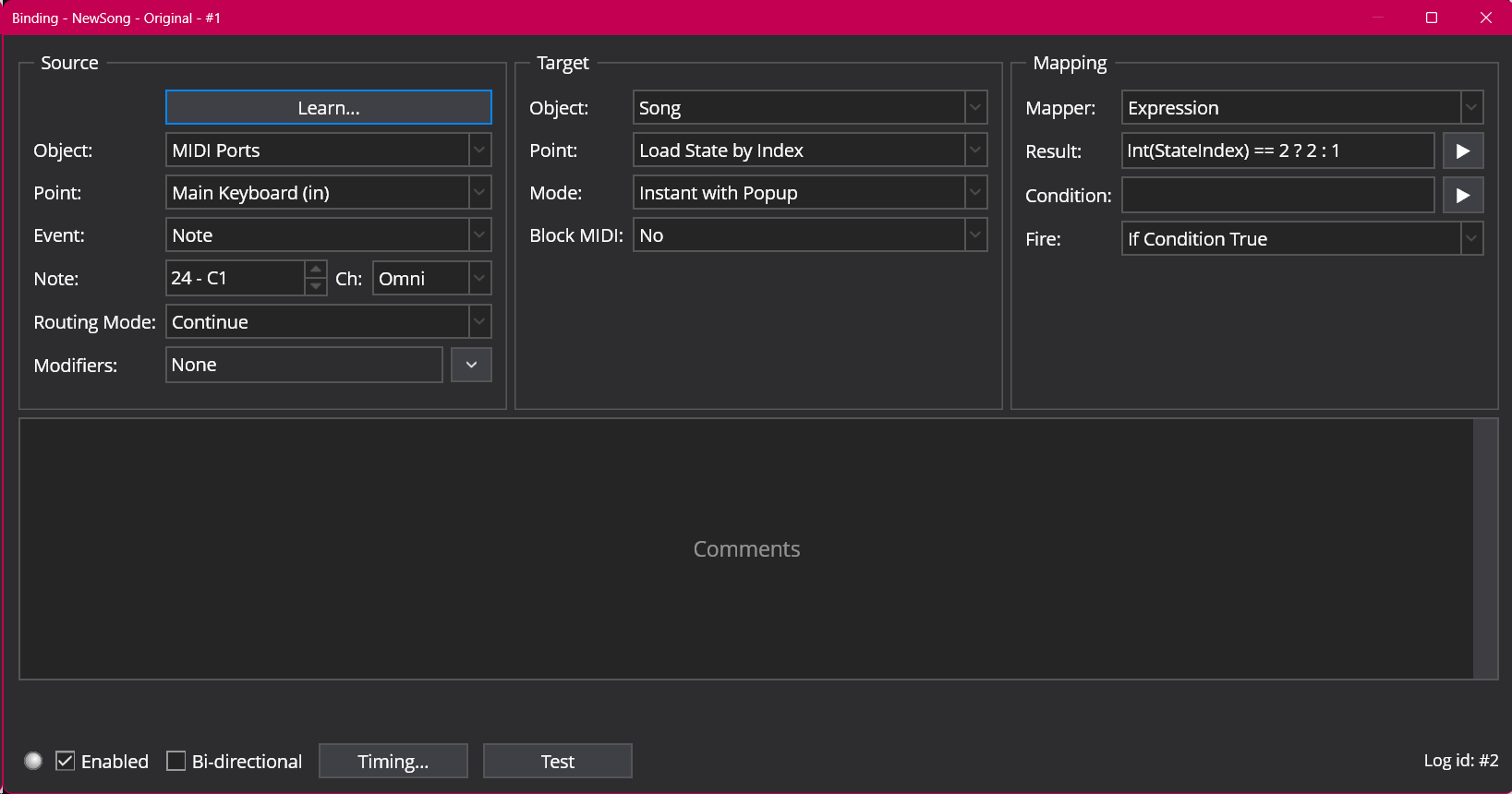Click into the Comments text area
This screenshot has height=794, width=1512.
click(746, 549)
